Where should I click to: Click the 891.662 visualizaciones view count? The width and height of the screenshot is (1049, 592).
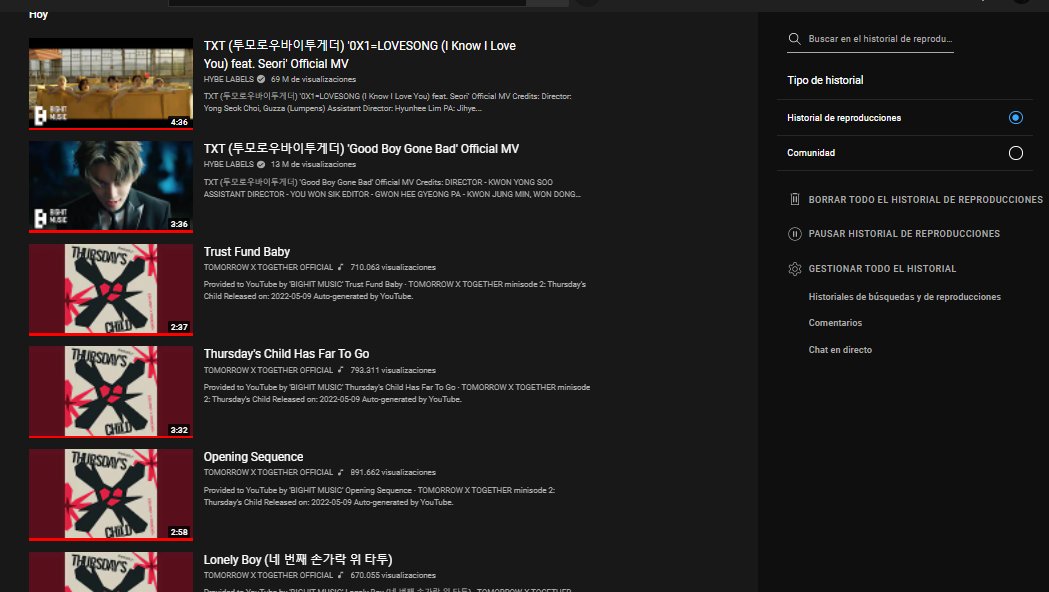click(x=393, y=472)
